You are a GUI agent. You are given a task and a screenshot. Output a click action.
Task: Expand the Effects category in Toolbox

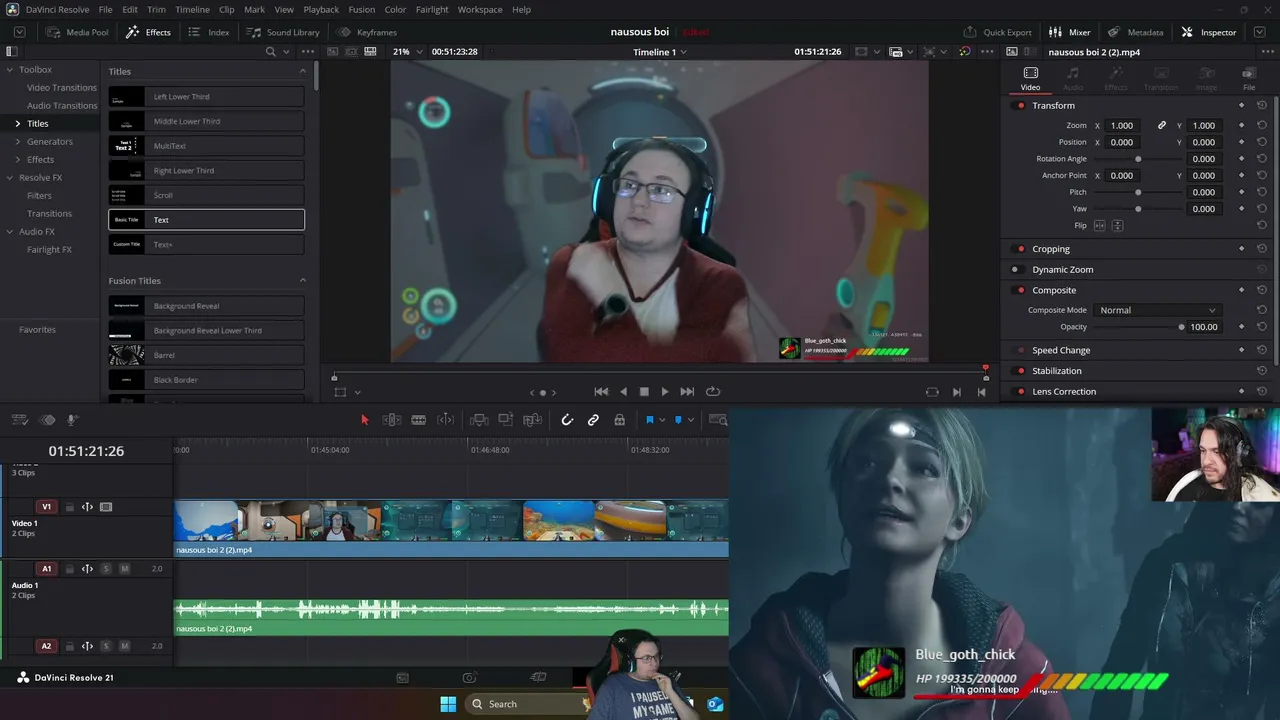tap(17, 160)
